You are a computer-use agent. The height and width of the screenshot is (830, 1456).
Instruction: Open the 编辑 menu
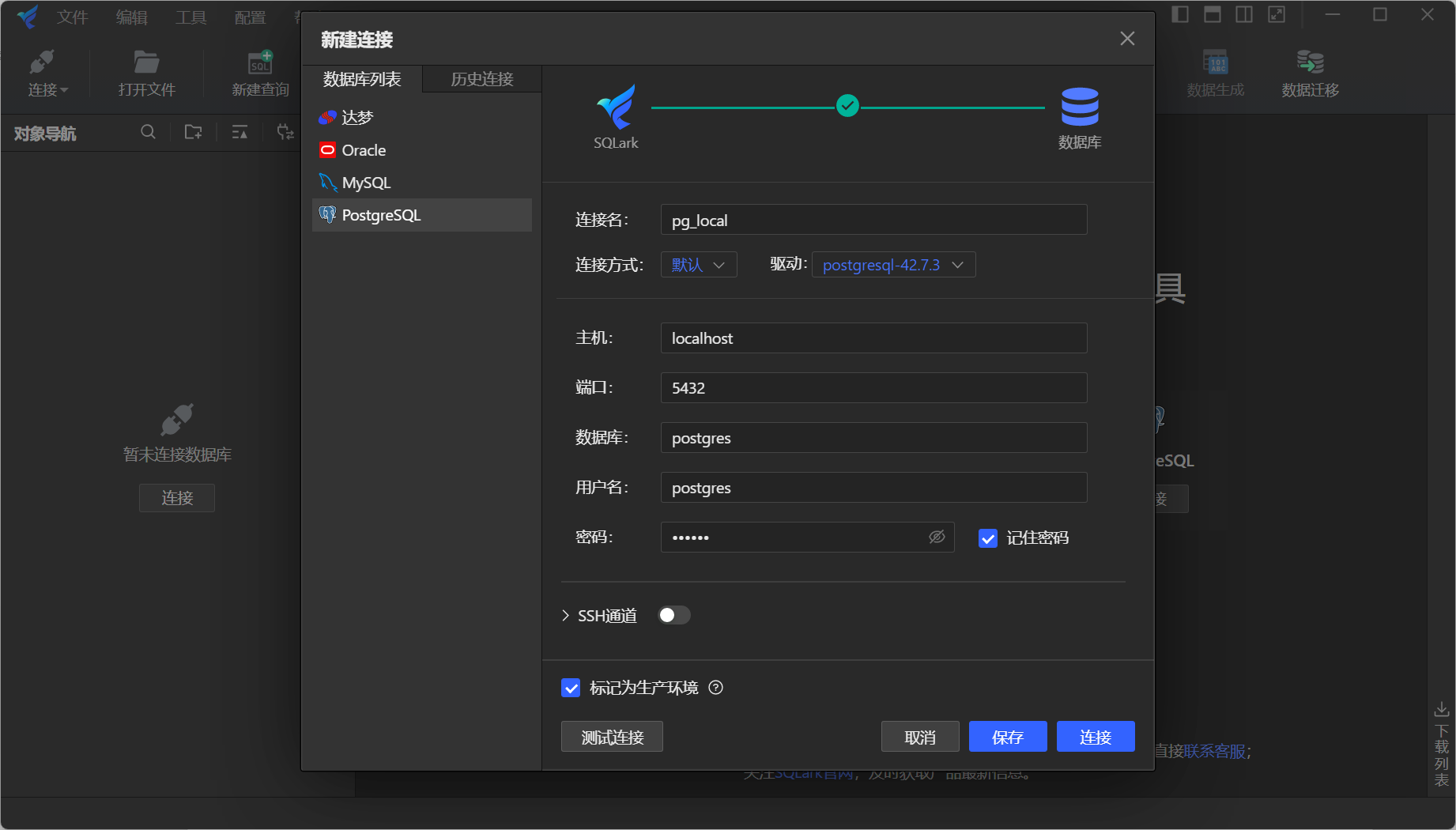(x=131, y=17)
